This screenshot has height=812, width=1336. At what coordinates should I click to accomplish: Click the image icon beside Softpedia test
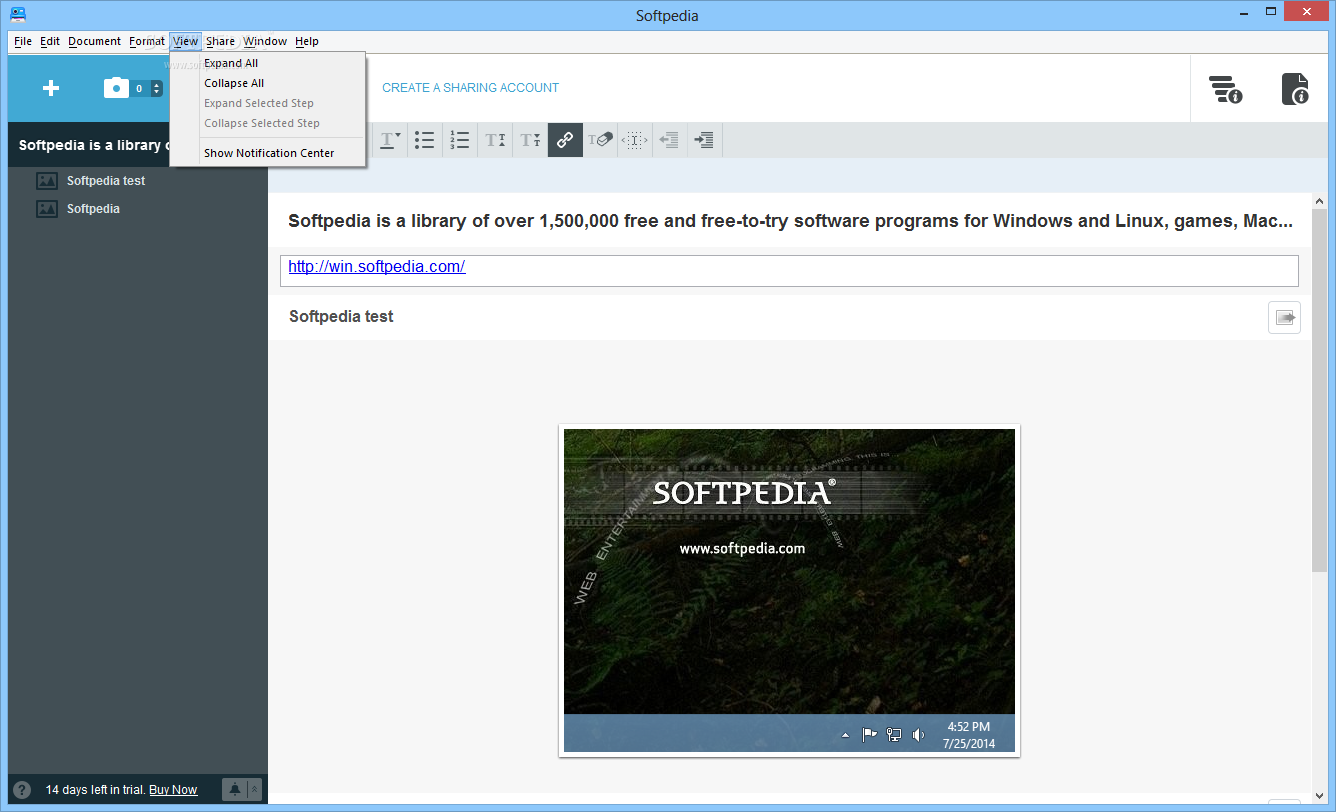(x=47, y=181)
